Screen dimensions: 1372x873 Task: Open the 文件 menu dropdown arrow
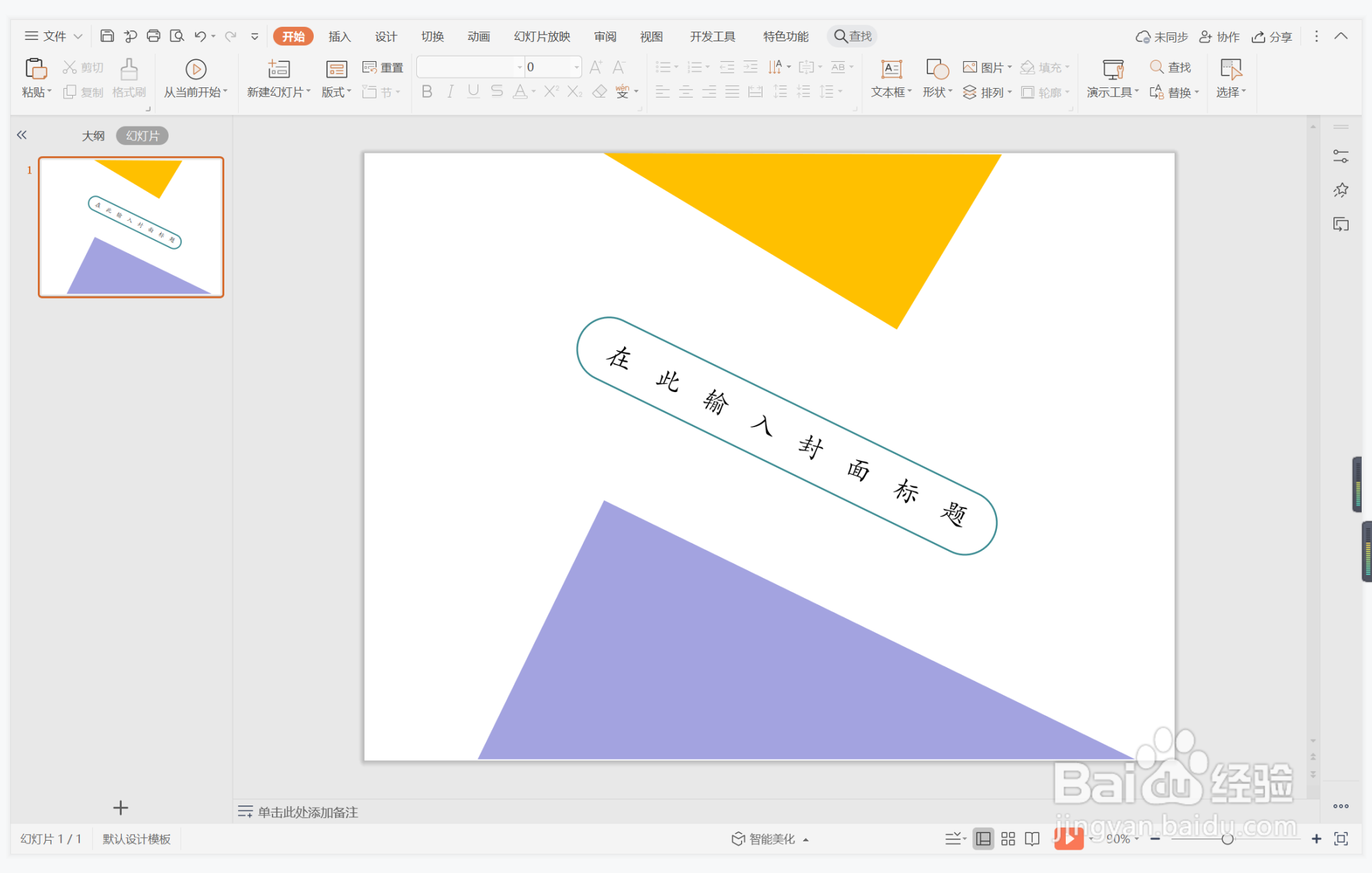78,36
